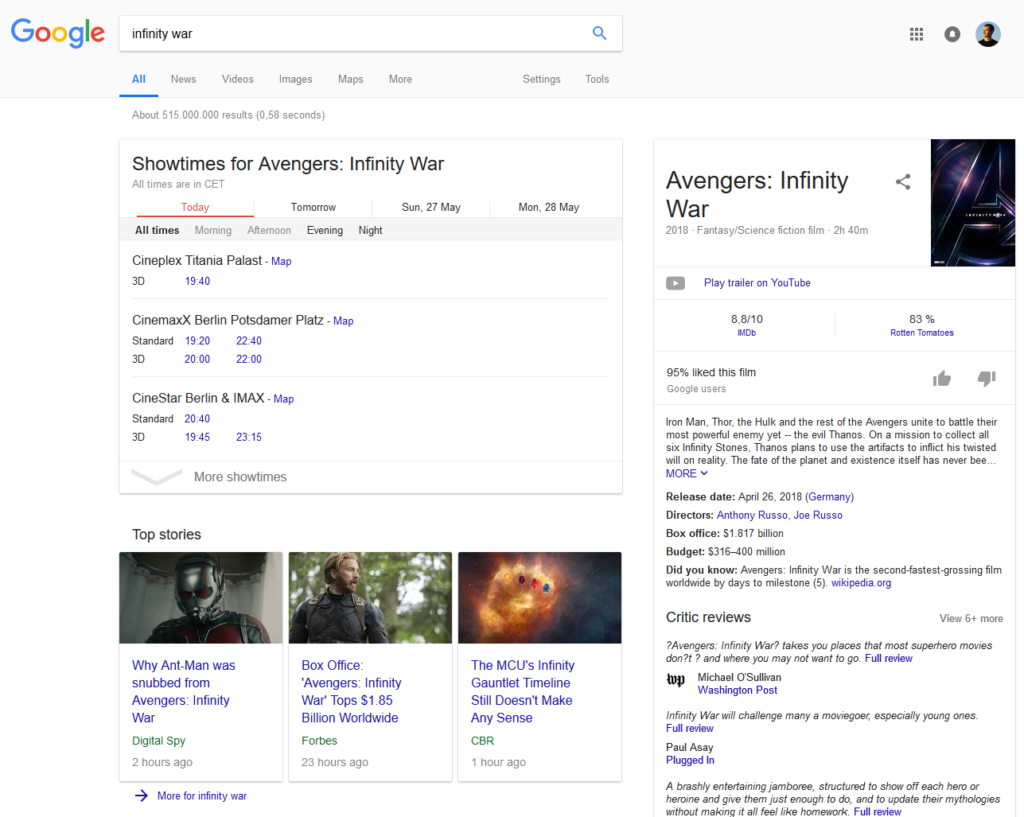
Task: Click the YouTube play icon for the trailer
Action: [675, 282]
